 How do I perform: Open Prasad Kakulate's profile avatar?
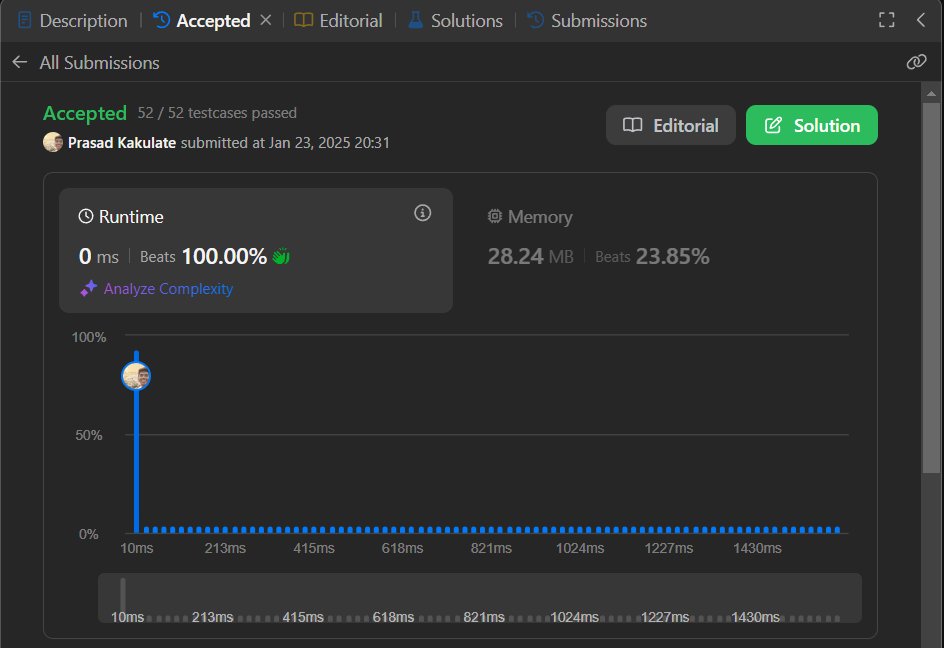point(53,142)
